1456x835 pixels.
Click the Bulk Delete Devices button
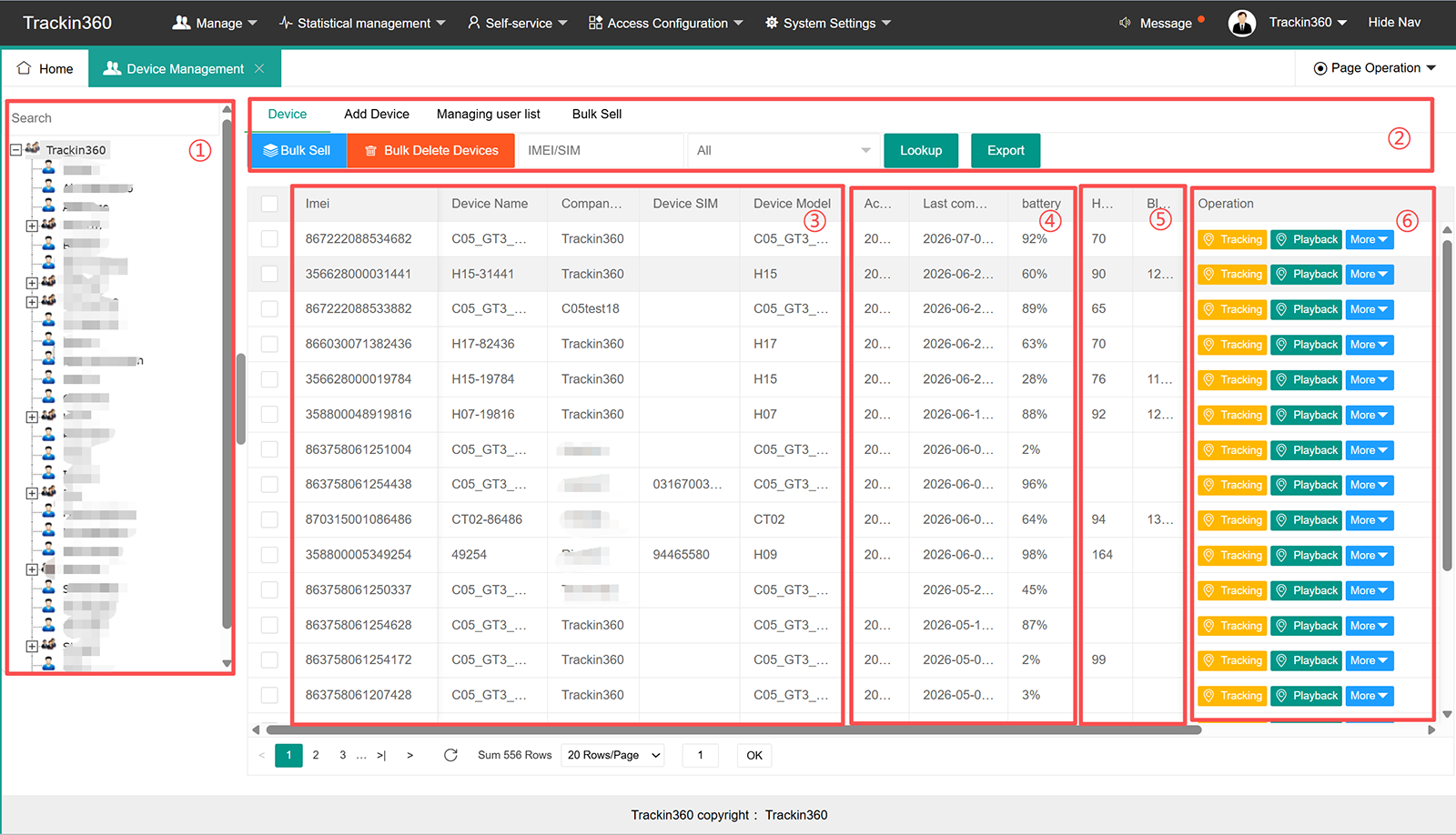coord(431,150)
